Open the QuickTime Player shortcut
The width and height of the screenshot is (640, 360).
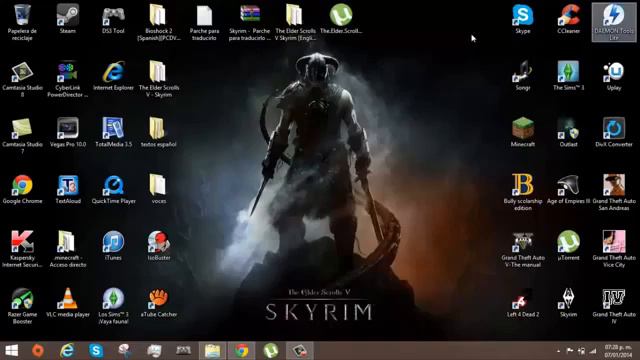pyautogui.click(x=113, y=189)
